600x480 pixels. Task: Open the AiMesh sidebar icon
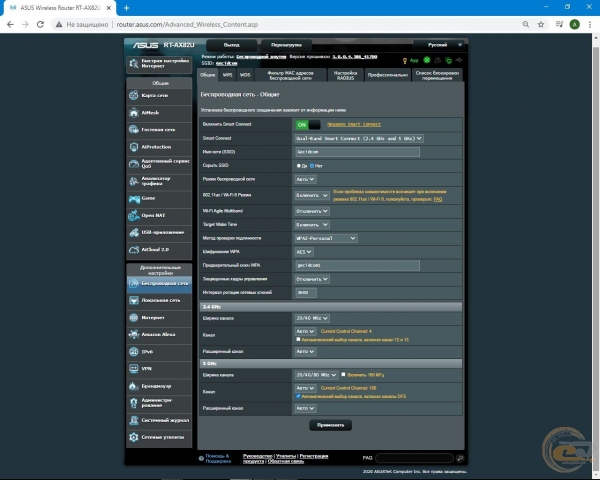pos(134,113)
